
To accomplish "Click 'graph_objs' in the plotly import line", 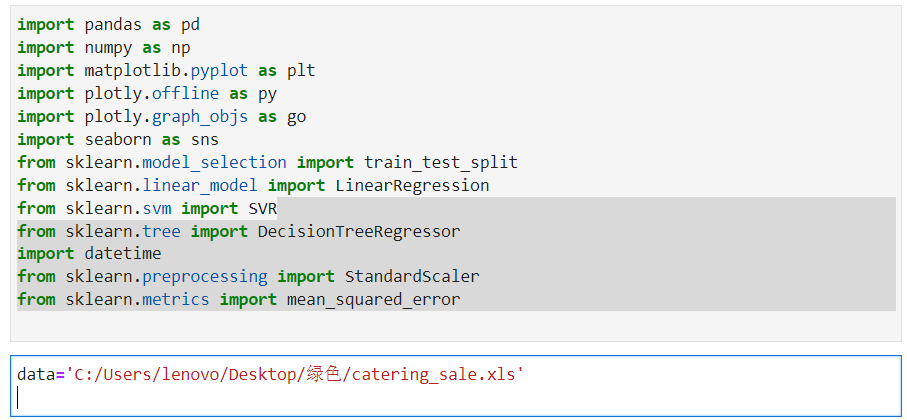I will point(200,116).
